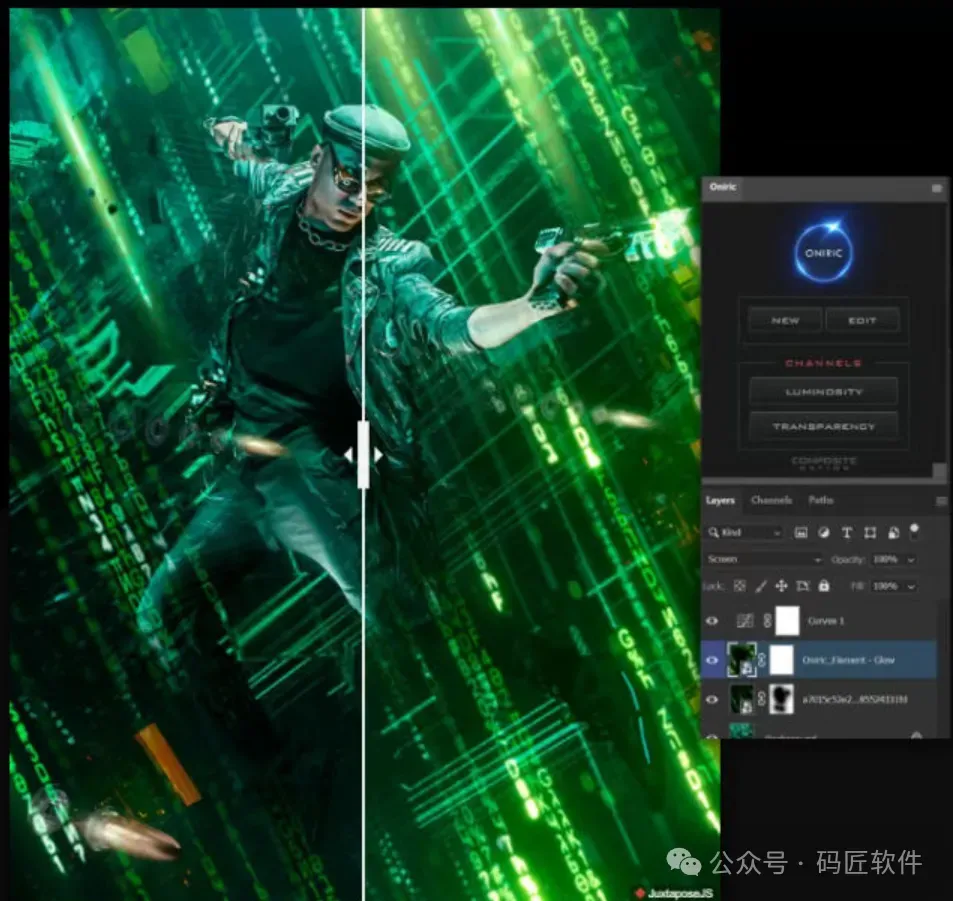Select the black silhouette mask thumbnail
Screen dimensions: 953x901
tap(782, 699)
